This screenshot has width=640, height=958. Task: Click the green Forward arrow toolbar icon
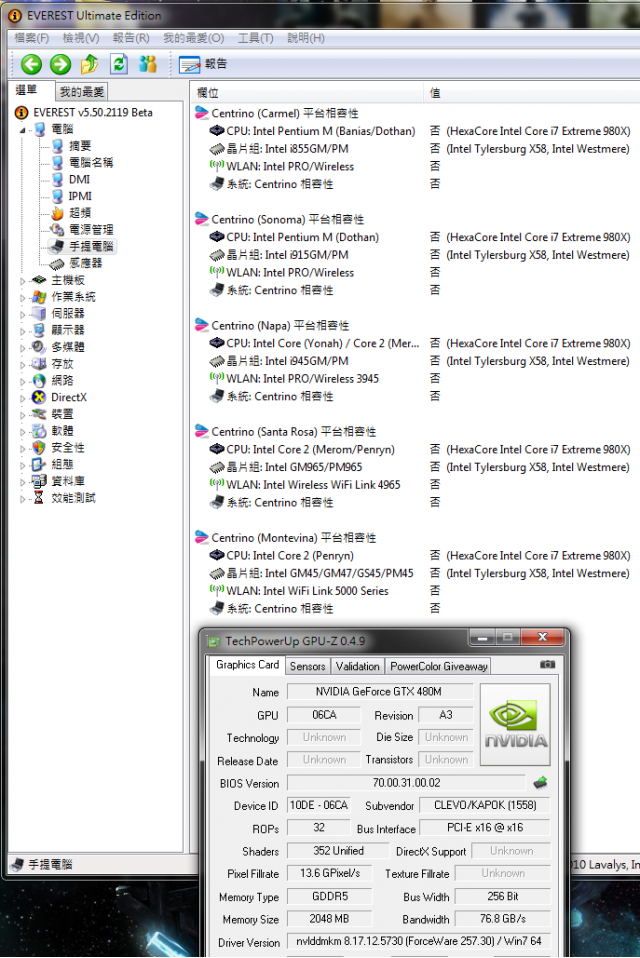click(60, 64)
